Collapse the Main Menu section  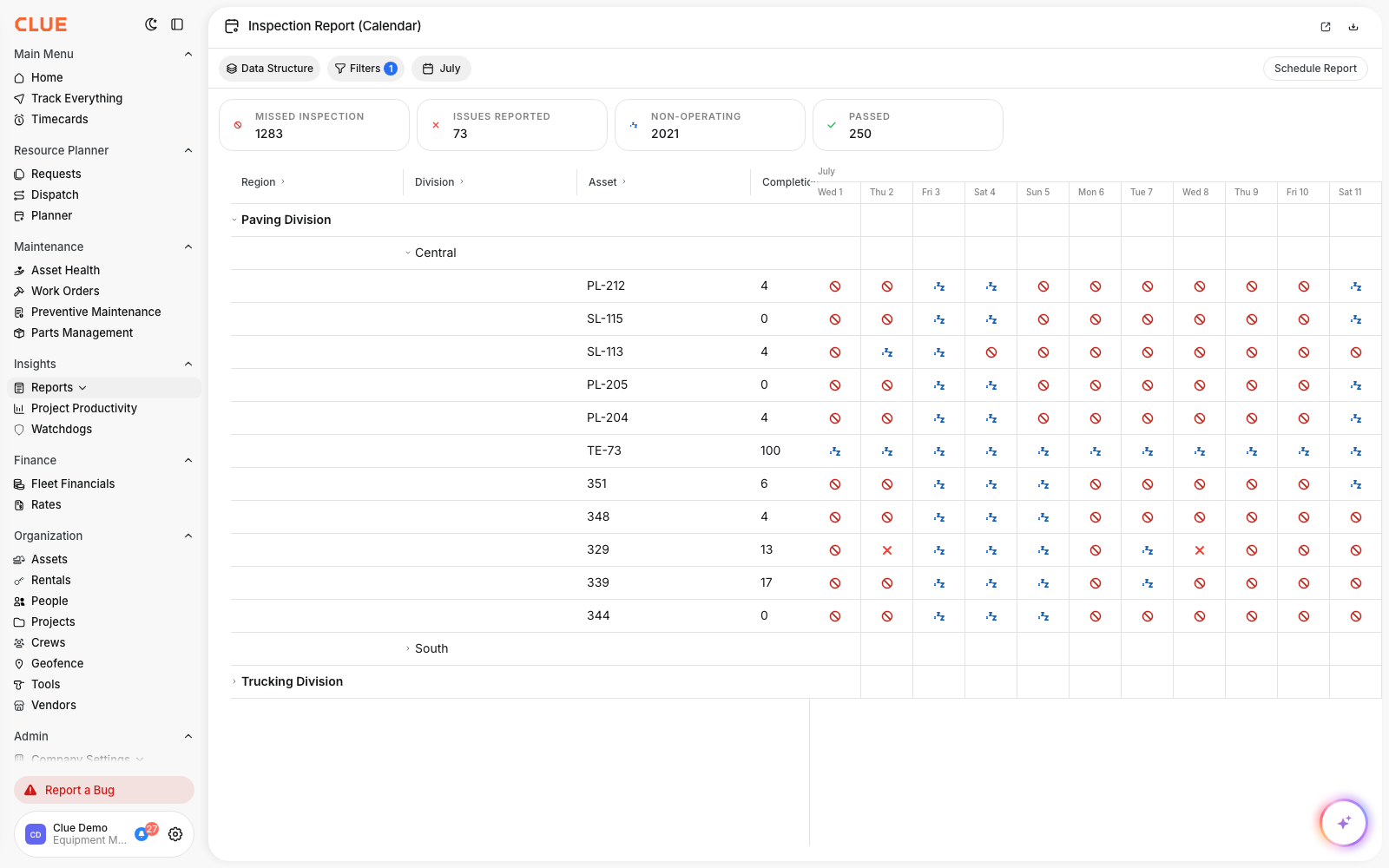pyautogui.click(x=188, y=54)
